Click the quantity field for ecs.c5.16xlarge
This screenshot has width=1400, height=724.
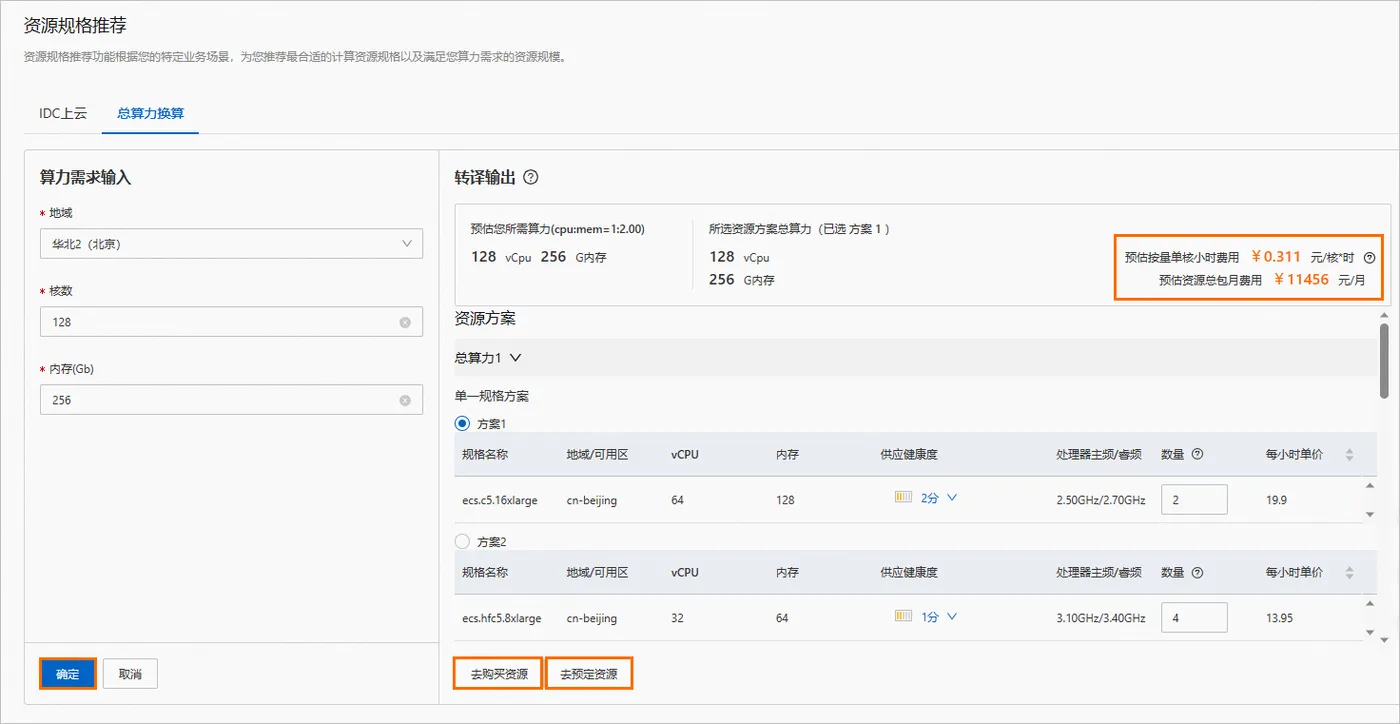tap(1194, 499)
